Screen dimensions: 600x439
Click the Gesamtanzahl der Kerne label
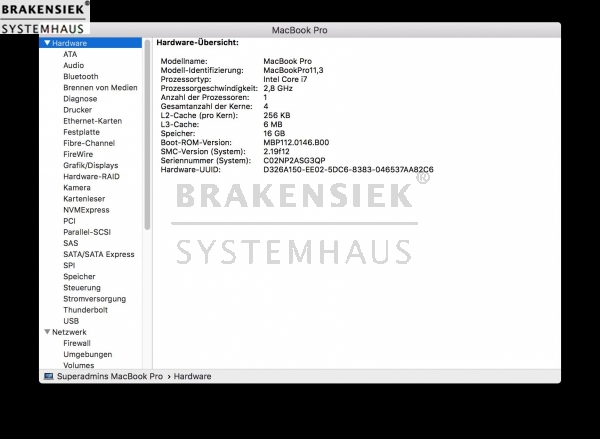coord(207,106)
